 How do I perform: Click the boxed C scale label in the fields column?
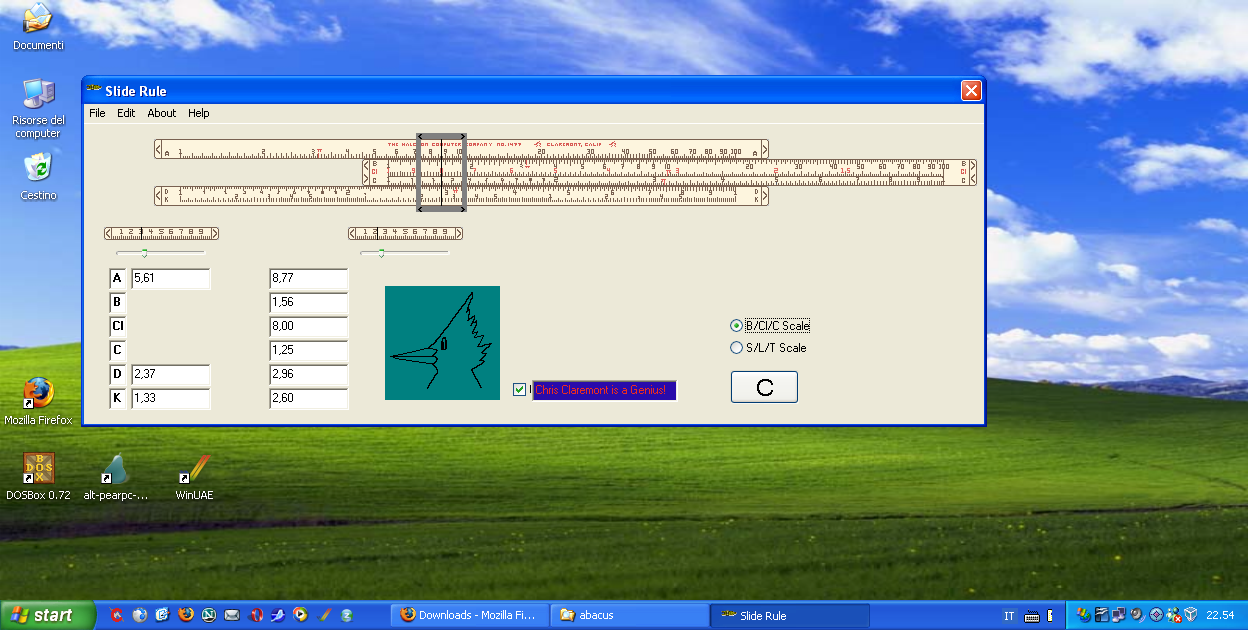tap(117, 350)
